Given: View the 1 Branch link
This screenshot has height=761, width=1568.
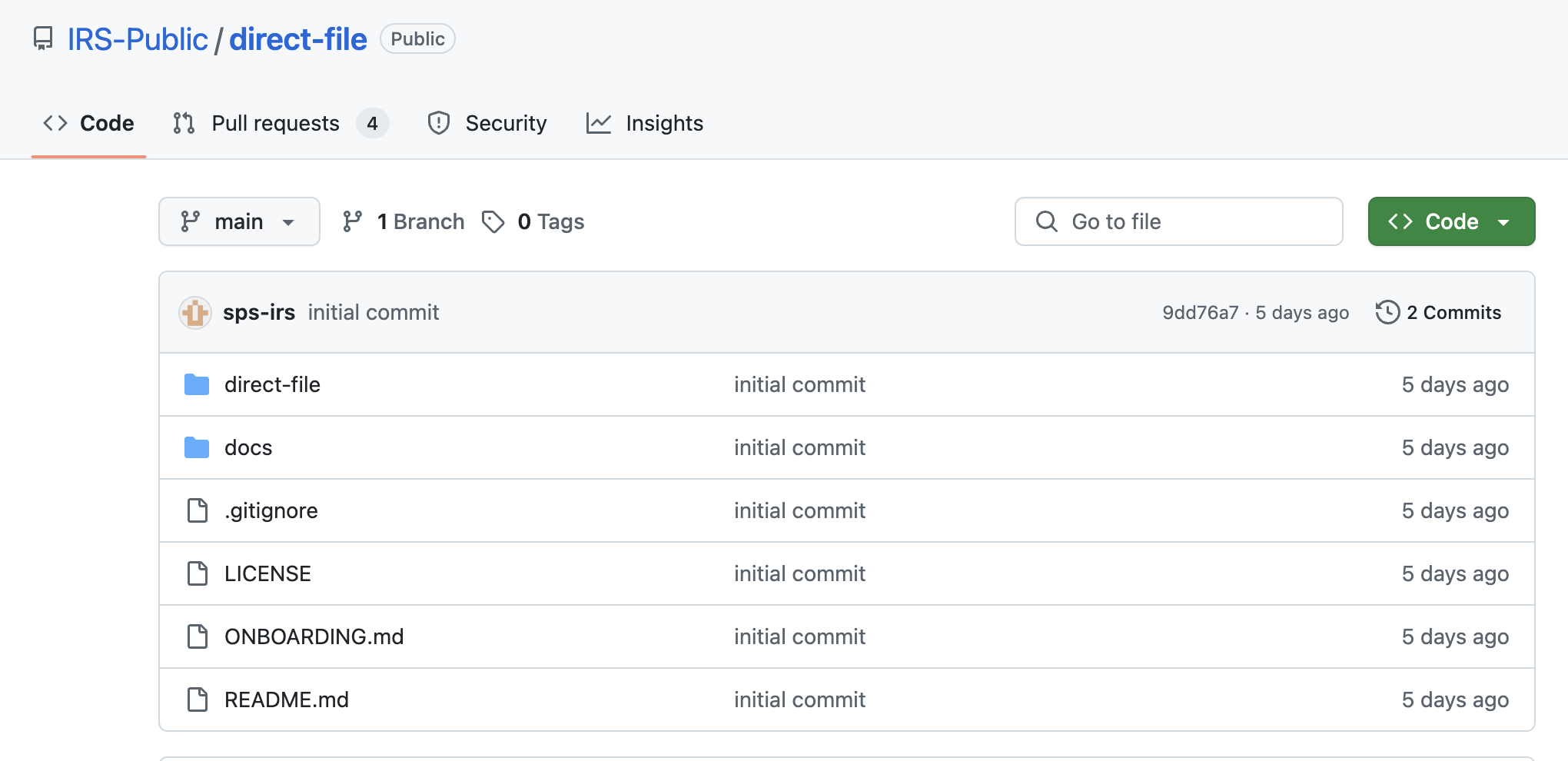Looking at the screenshot, I should [x=404, y=221].
